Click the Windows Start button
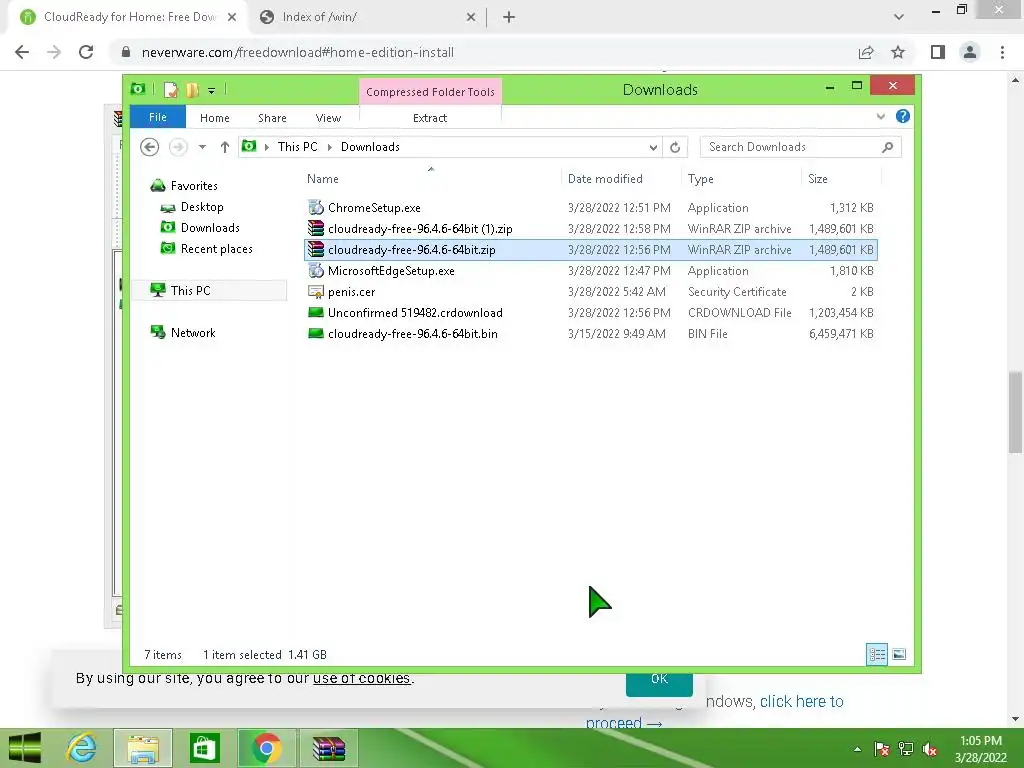Viewport: 1024px width, 768px height. pos(25,748)
